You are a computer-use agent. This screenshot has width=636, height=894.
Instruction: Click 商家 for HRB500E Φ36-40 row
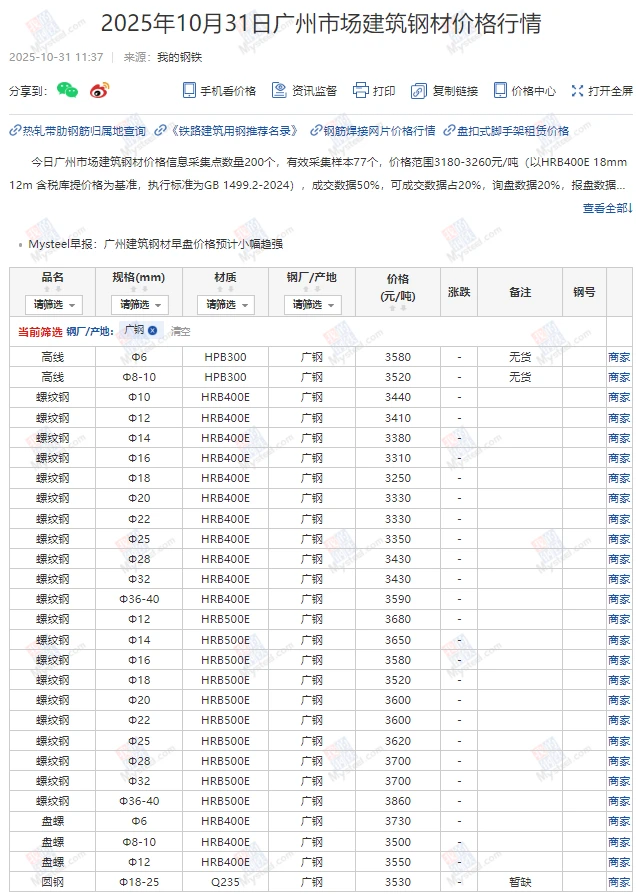tap(619, 802)
